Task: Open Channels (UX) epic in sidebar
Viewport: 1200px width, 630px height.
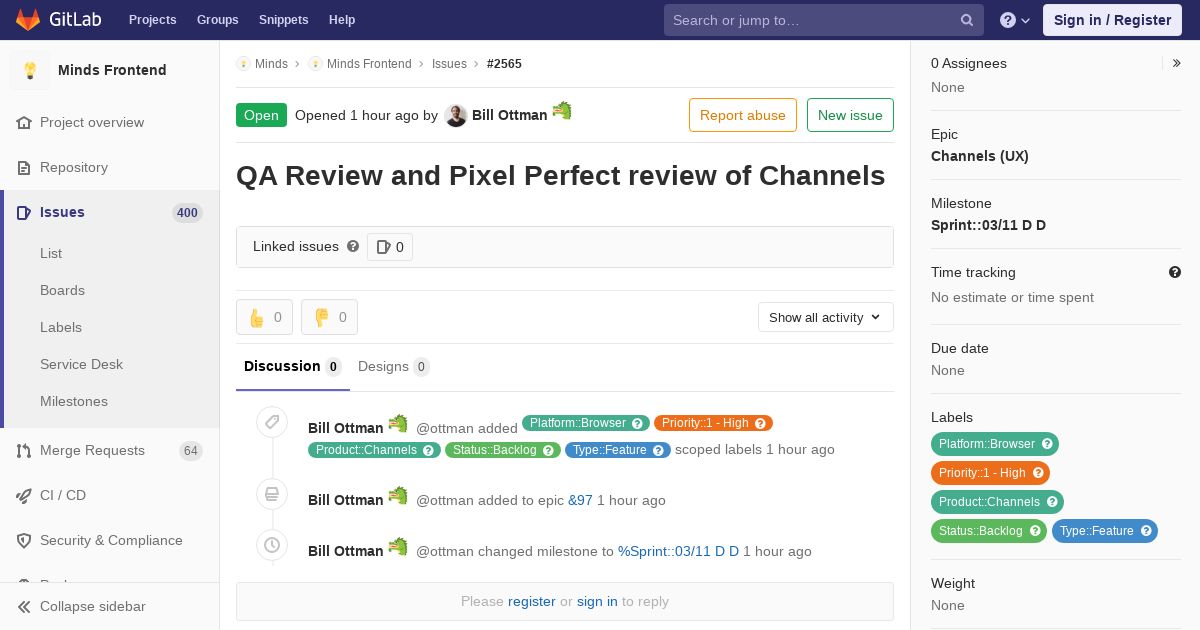Action: [x=980, y=156]
